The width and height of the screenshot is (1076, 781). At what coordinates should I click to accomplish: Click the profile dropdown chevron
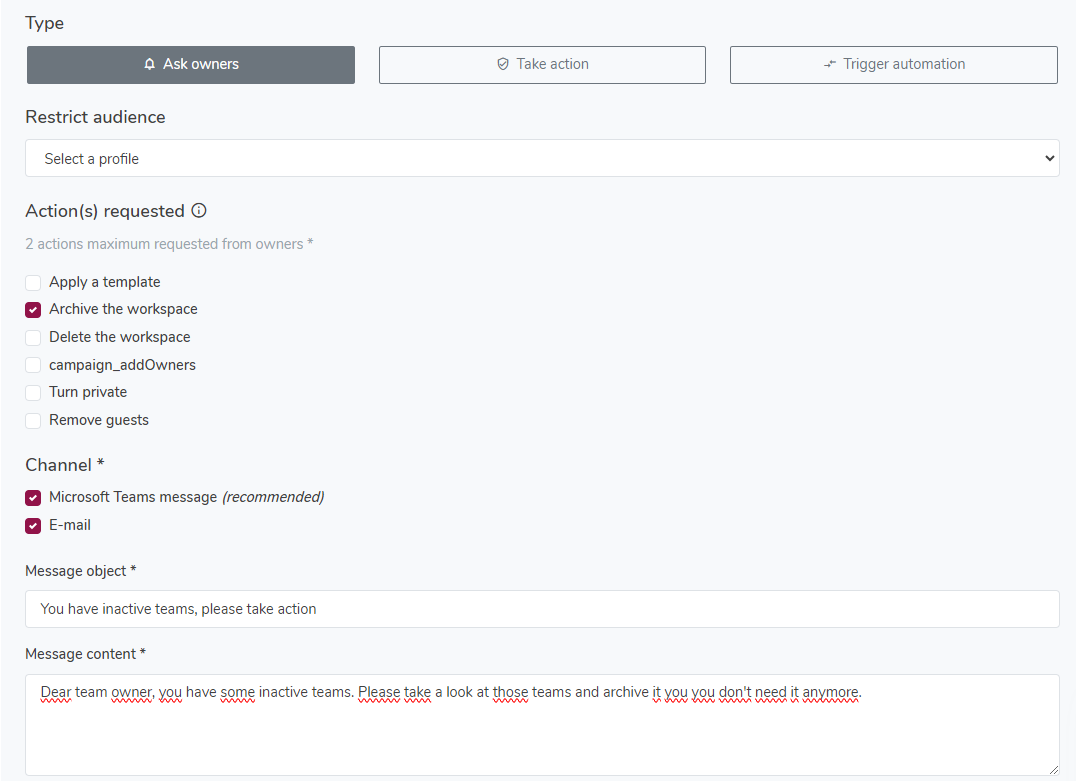tap(1049, 157)
